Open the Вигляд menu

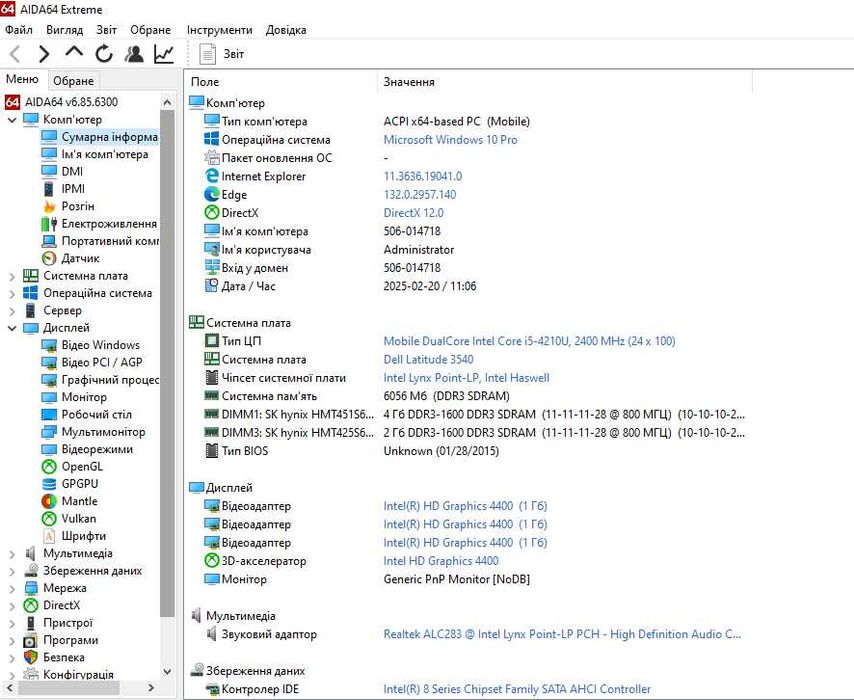point(64,30)
